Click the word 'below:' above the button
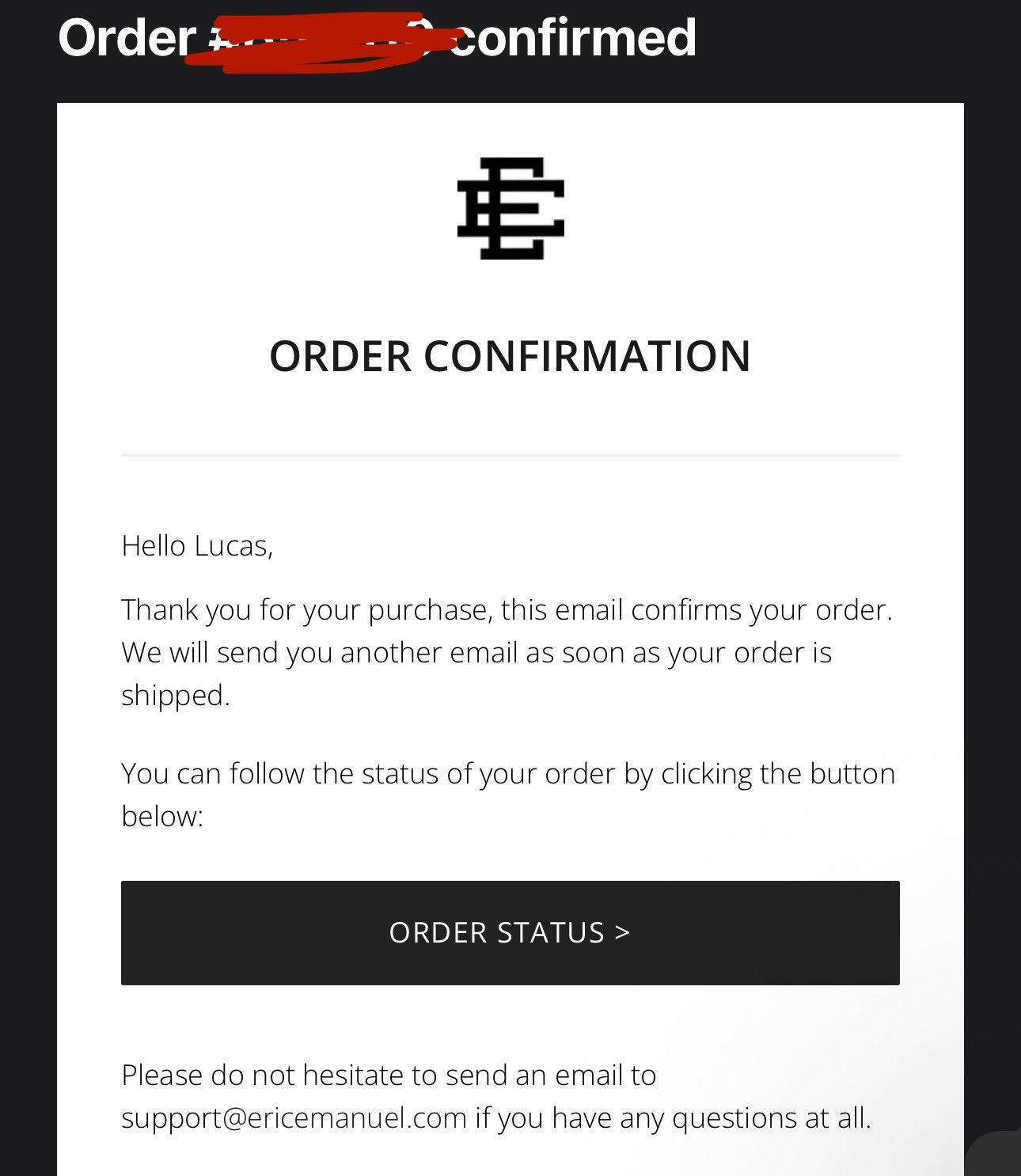 click(162, 816)
